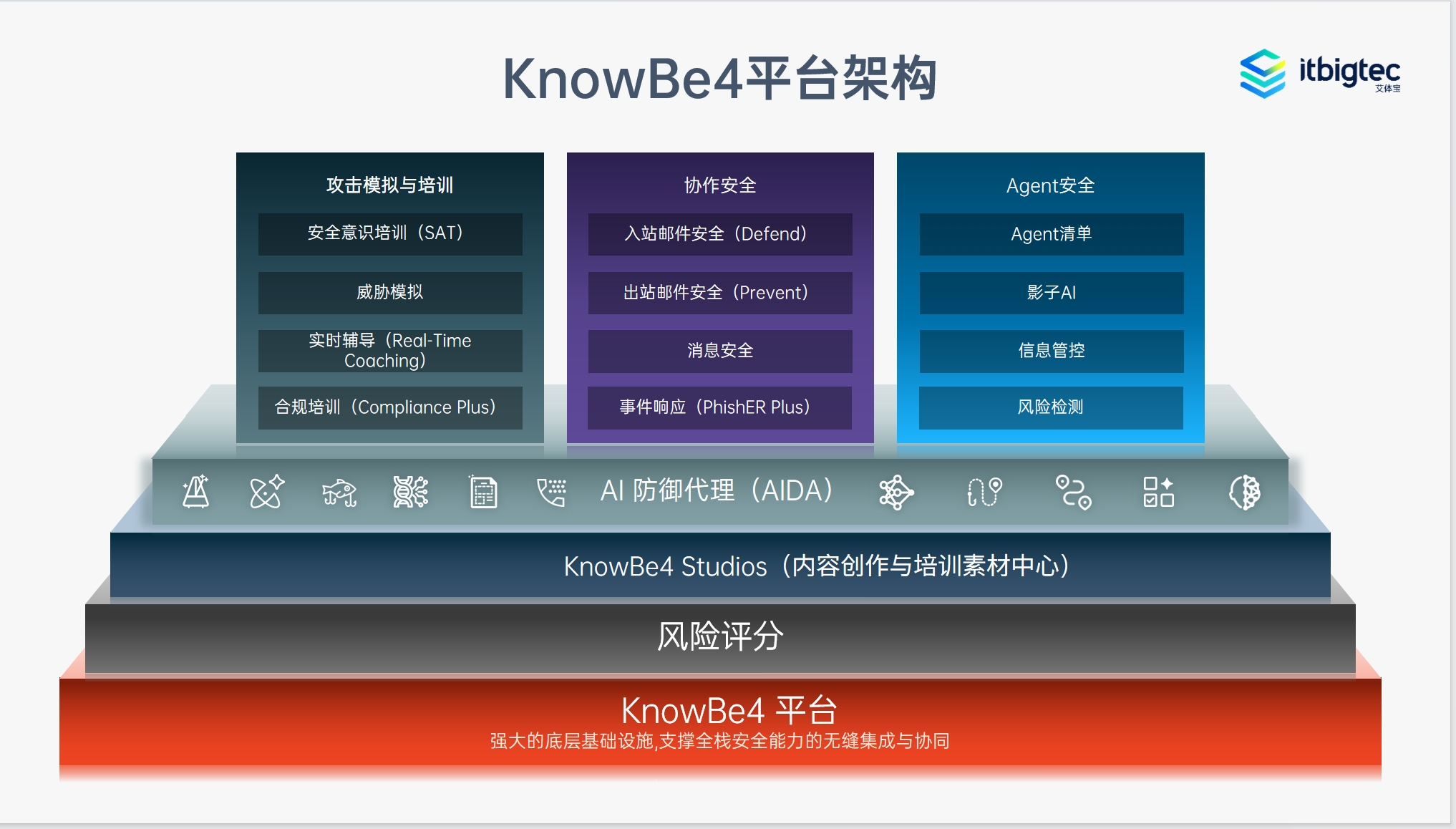Select the 消息安全 box
This screenshot has height=829, width=1456.
click(720, 351)
